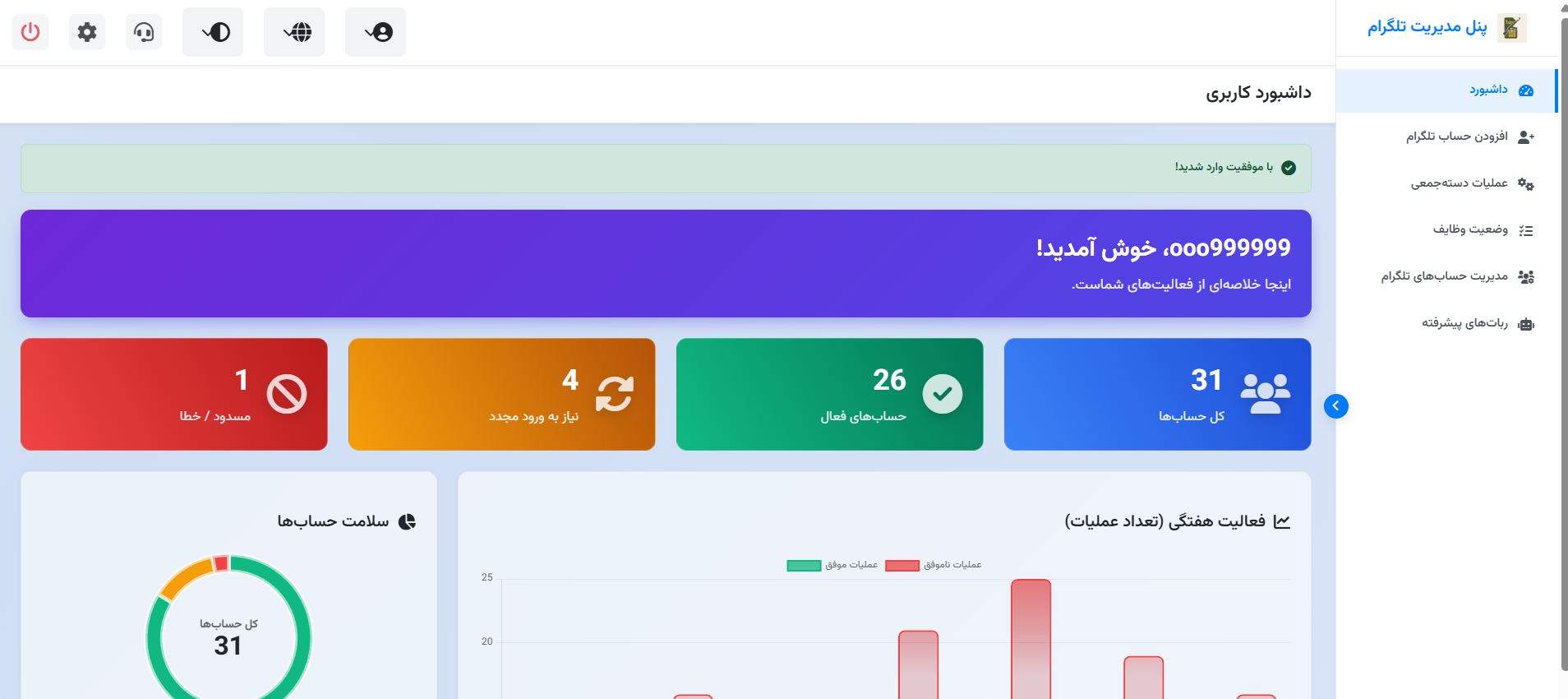Open settings via the gear icon
The image size is (1568, 699).
coord(87,32)
